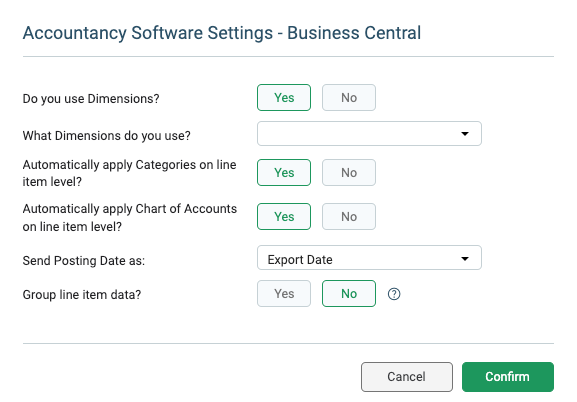Set Chart of Accounts auto-apply to Yes

click(x=284, y=216)
